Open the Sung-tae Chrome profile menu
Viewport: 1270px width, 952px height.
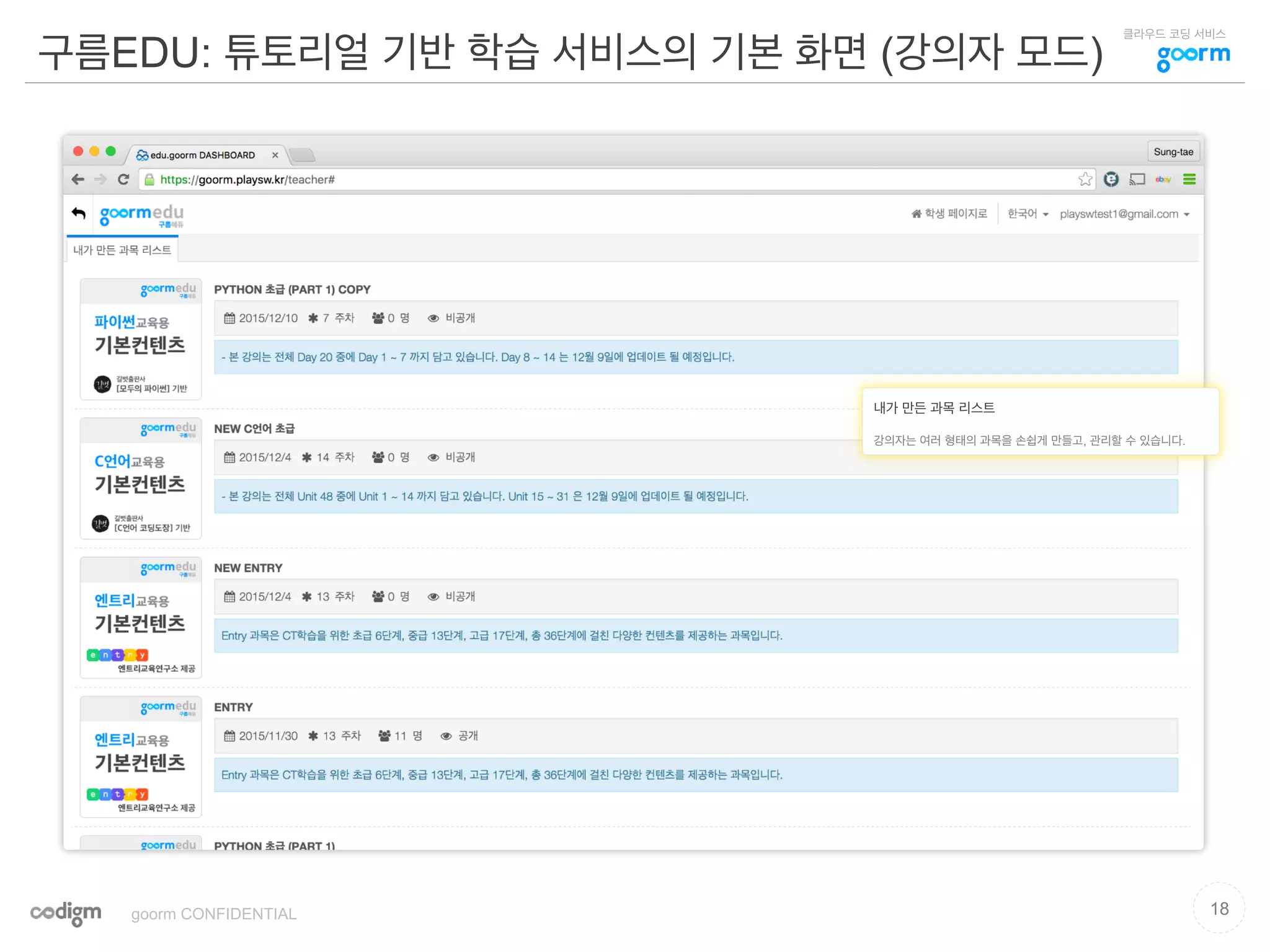point(1173,152)
